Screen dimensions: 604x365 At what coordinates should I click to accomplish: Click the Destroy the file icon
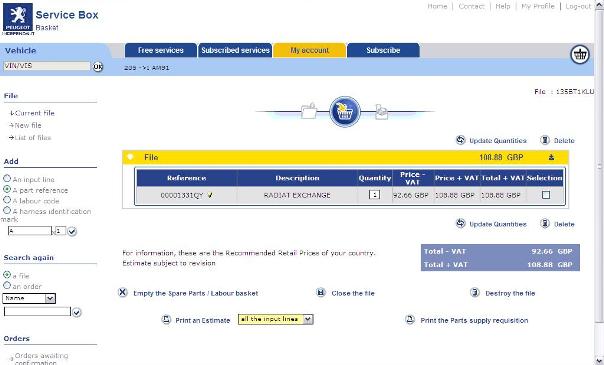pyautogui.click(x=475, y=293)
